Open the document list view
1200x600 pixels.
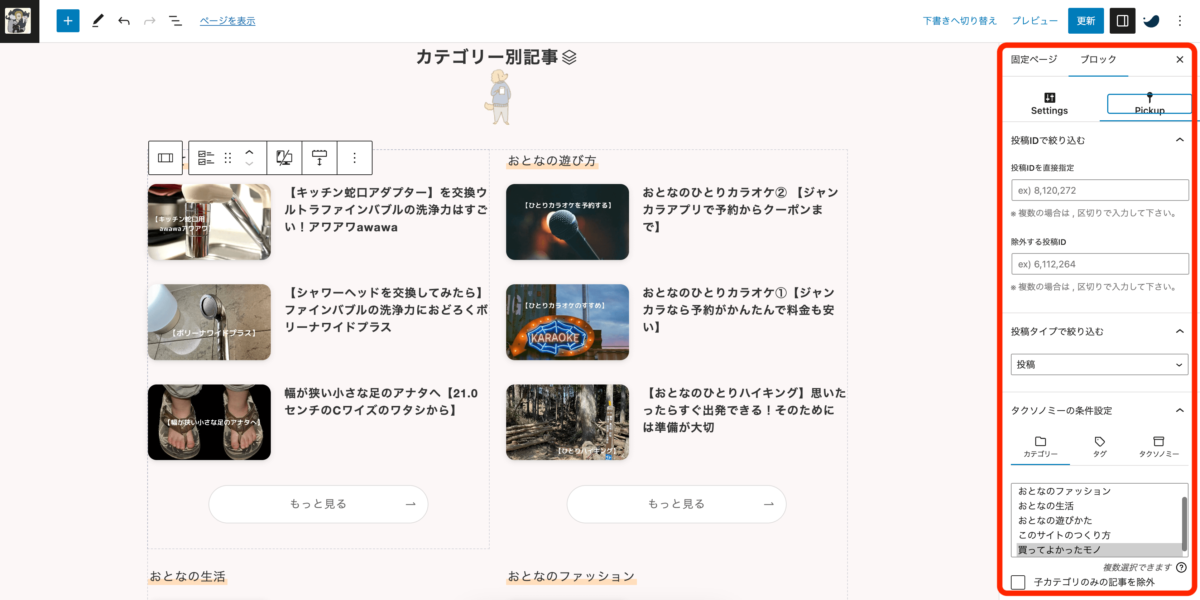coord(175,20)
